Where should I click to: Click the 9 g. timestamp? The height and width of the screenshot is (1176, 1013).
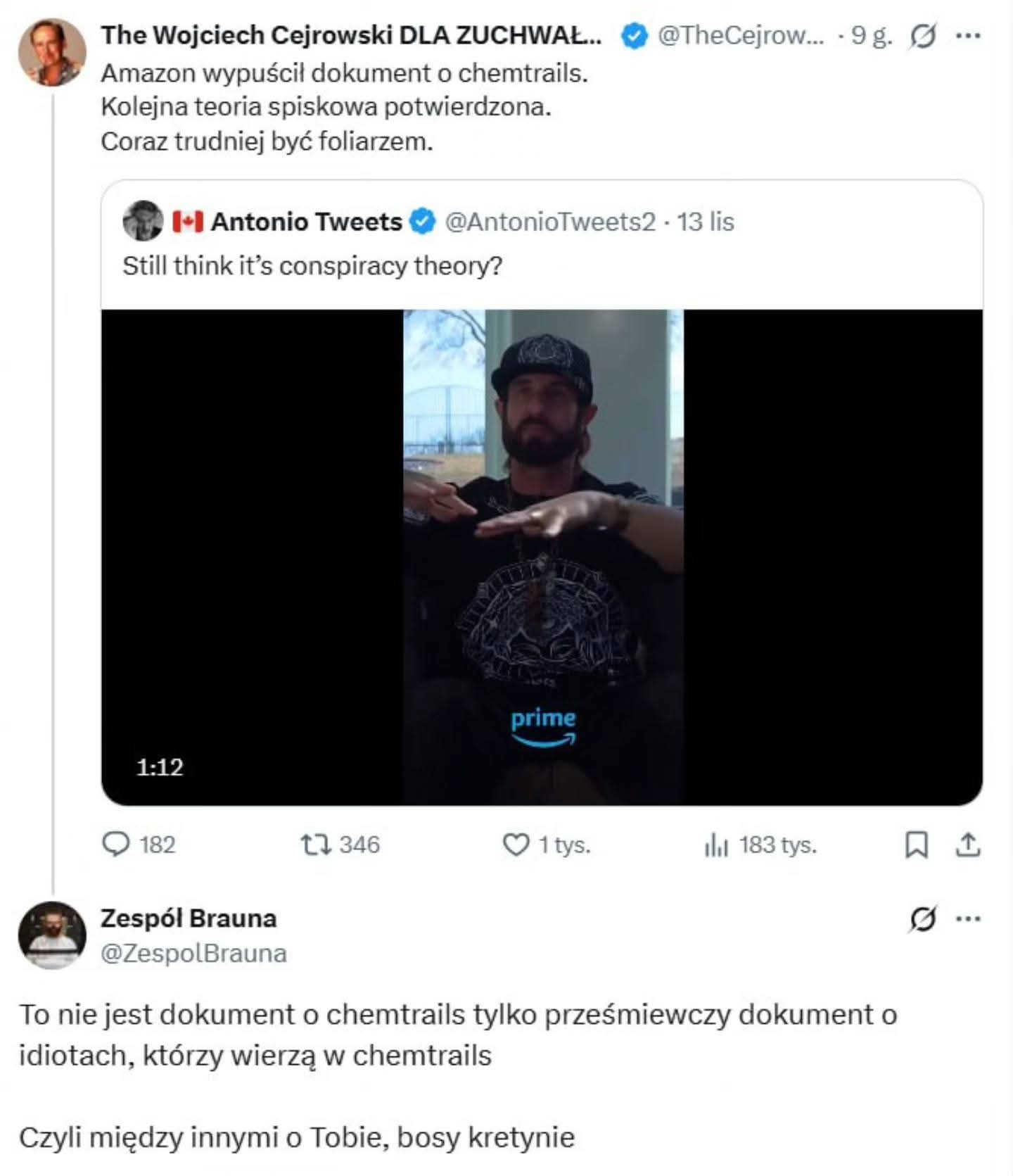[x=872, y=35]
